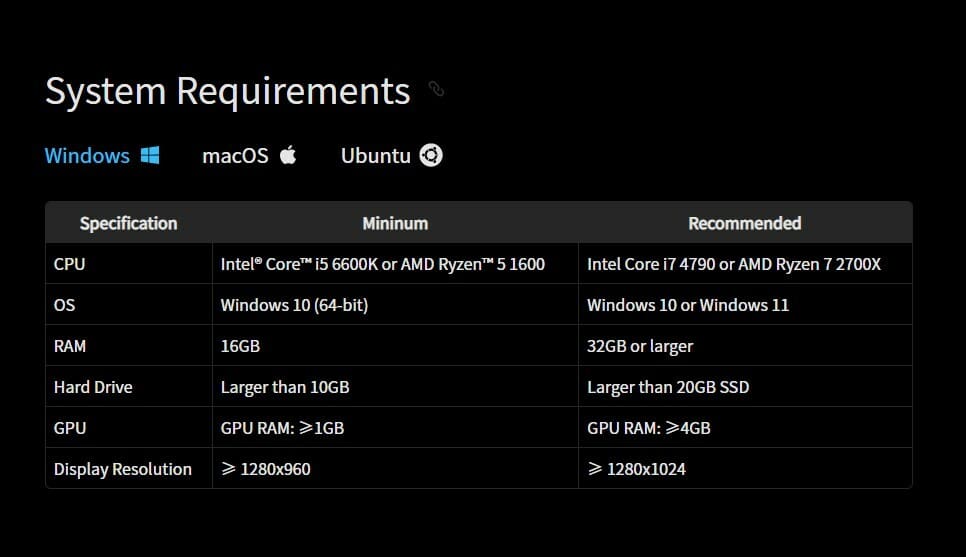Click the GPU RAM ≥1GB cell
The width and height of the screenshot is (966, 557).
(395, 428)
